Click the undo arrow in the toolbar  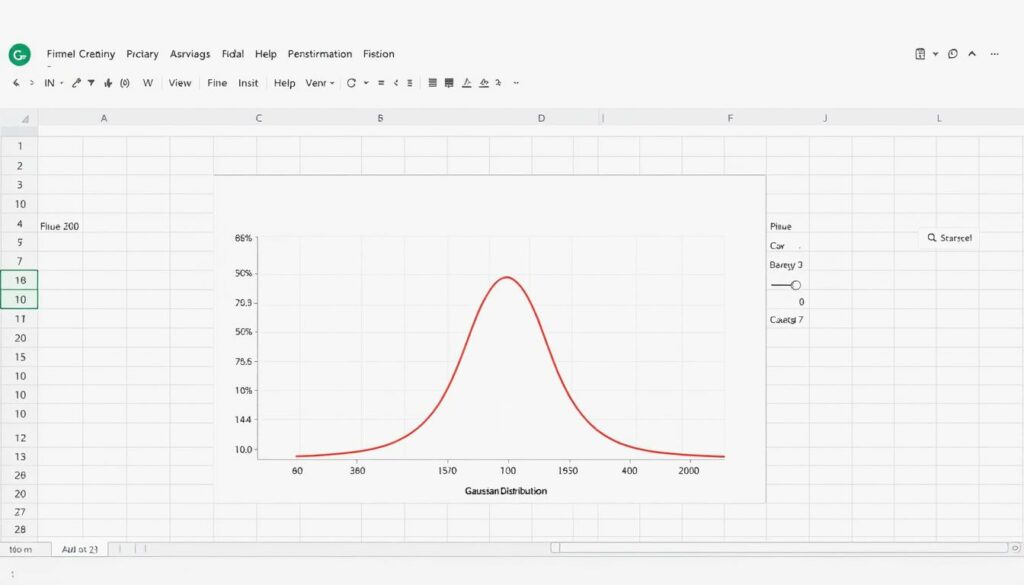(x=16, y=83)
